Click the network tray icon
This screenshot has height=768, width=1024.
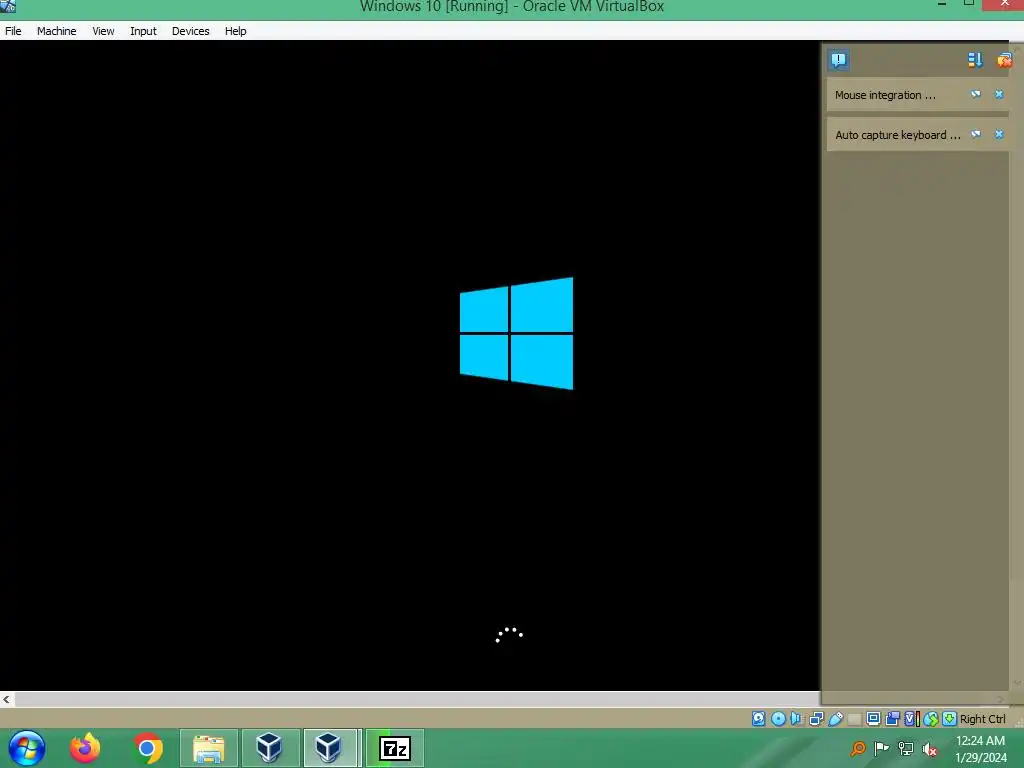[x=906, y=748]
